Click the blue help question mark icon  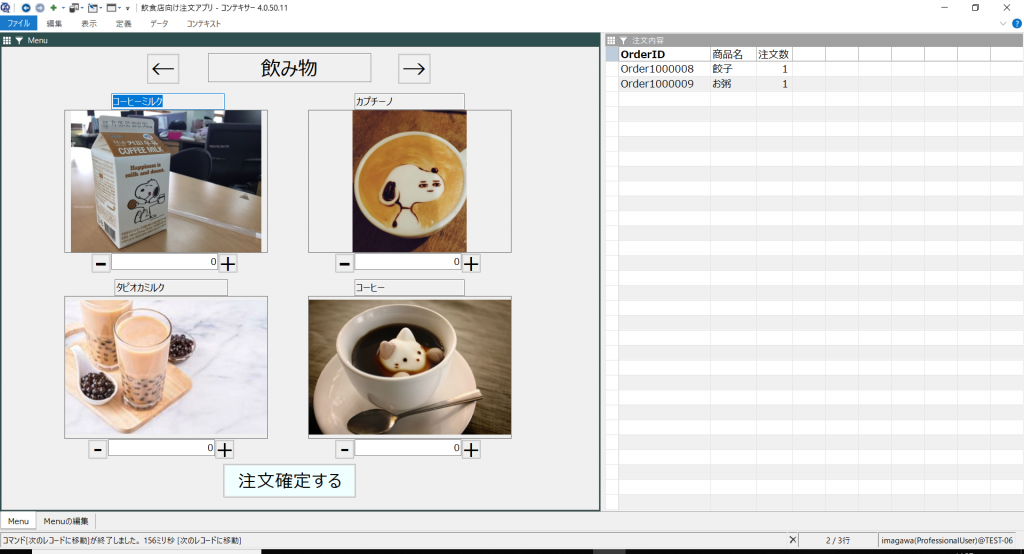click(x=1017, y=23)
